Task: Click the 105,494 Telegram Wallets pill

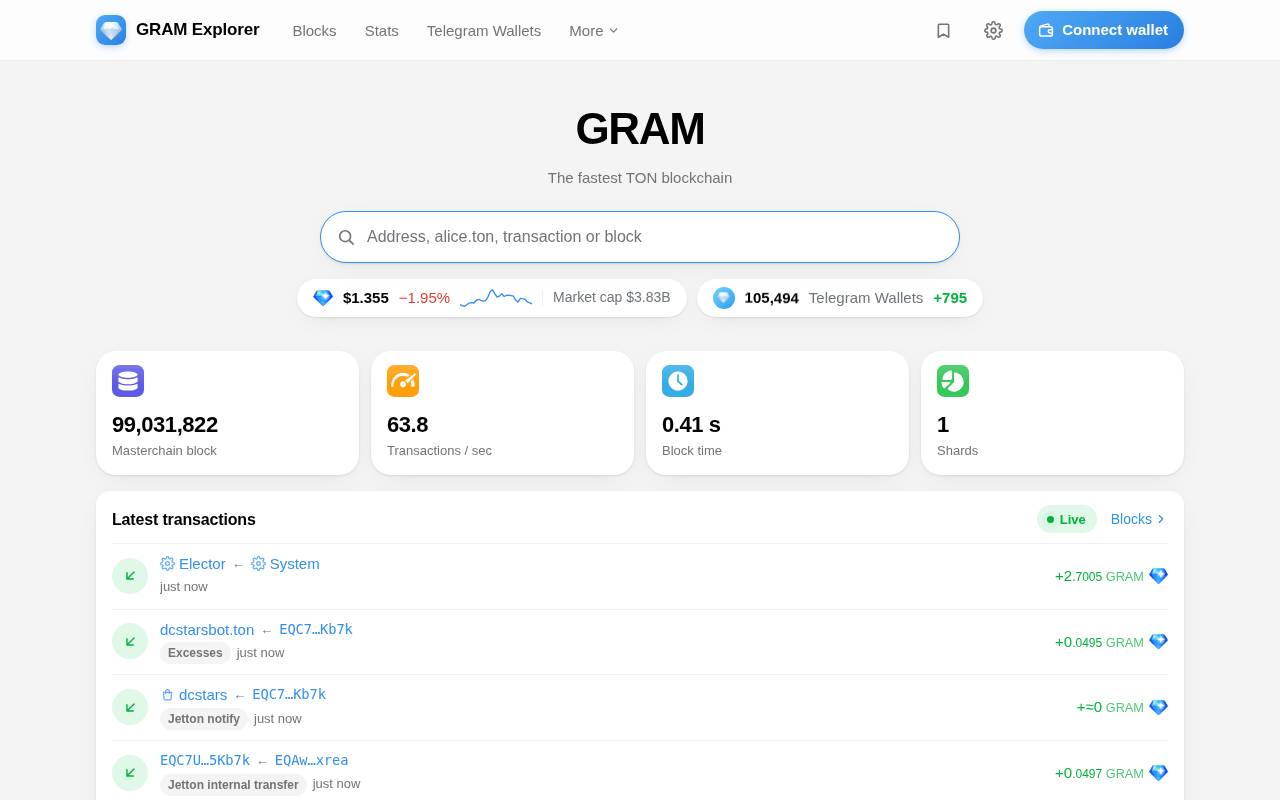Action: 840,298
